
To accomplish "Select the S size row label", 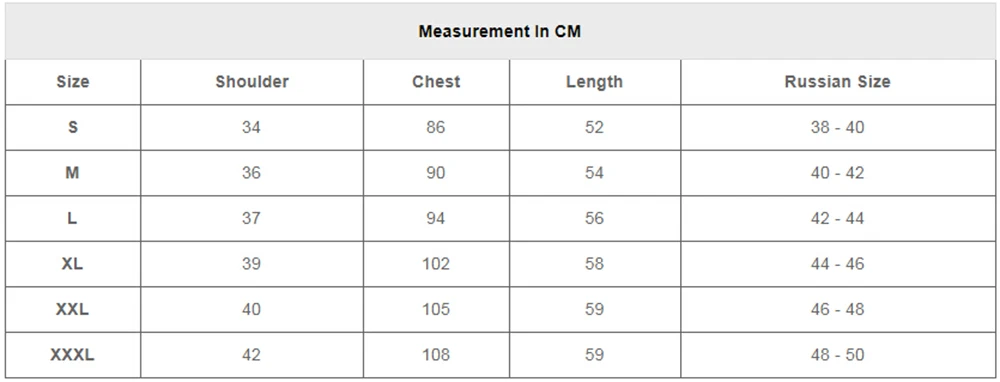I will pos(73,128).
